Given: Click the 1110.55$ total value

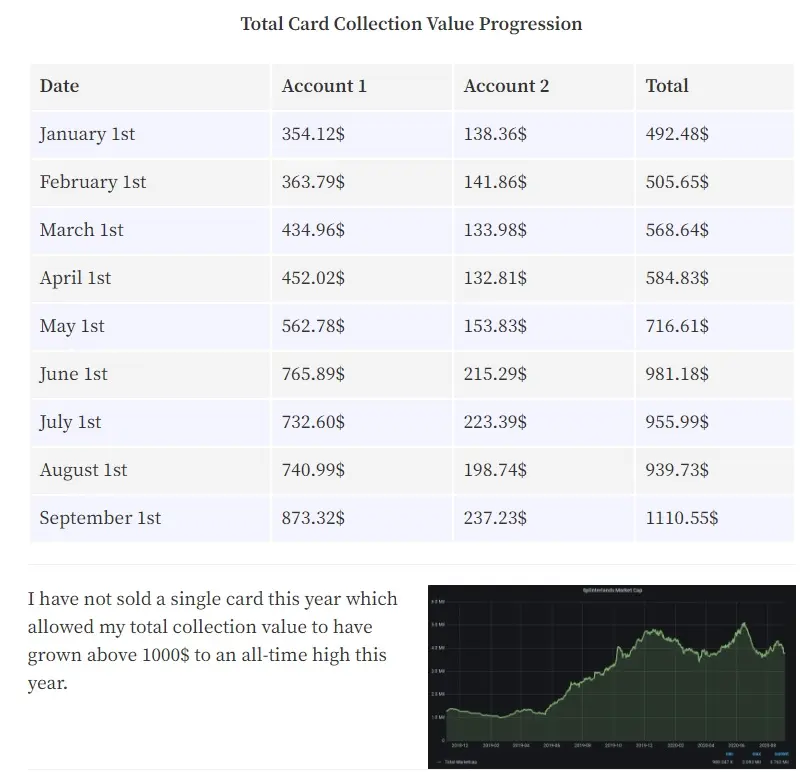Looking at the screenshot, I should (x=681, y=518).
